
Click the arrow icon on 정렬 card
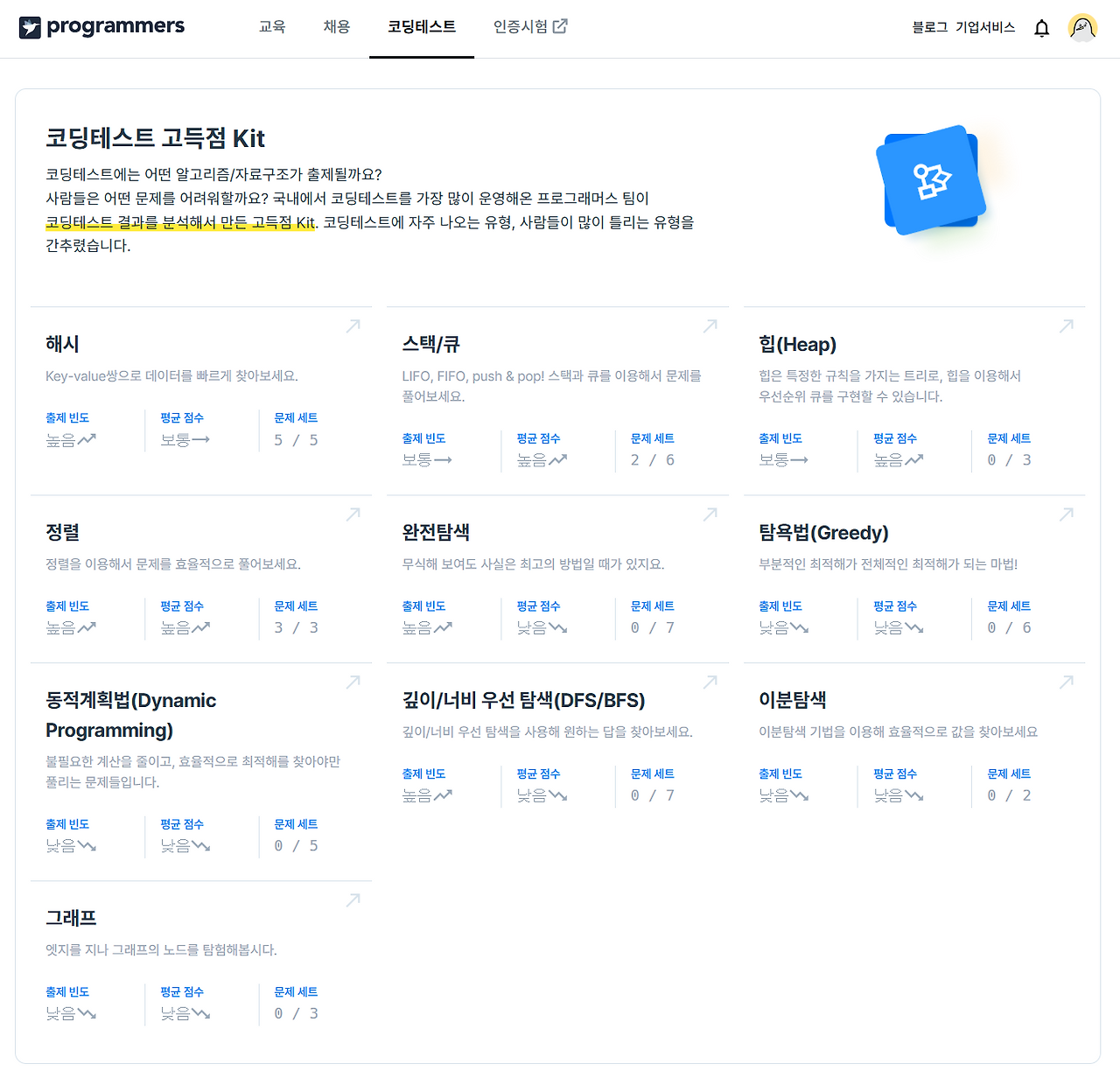pos(353,514)
